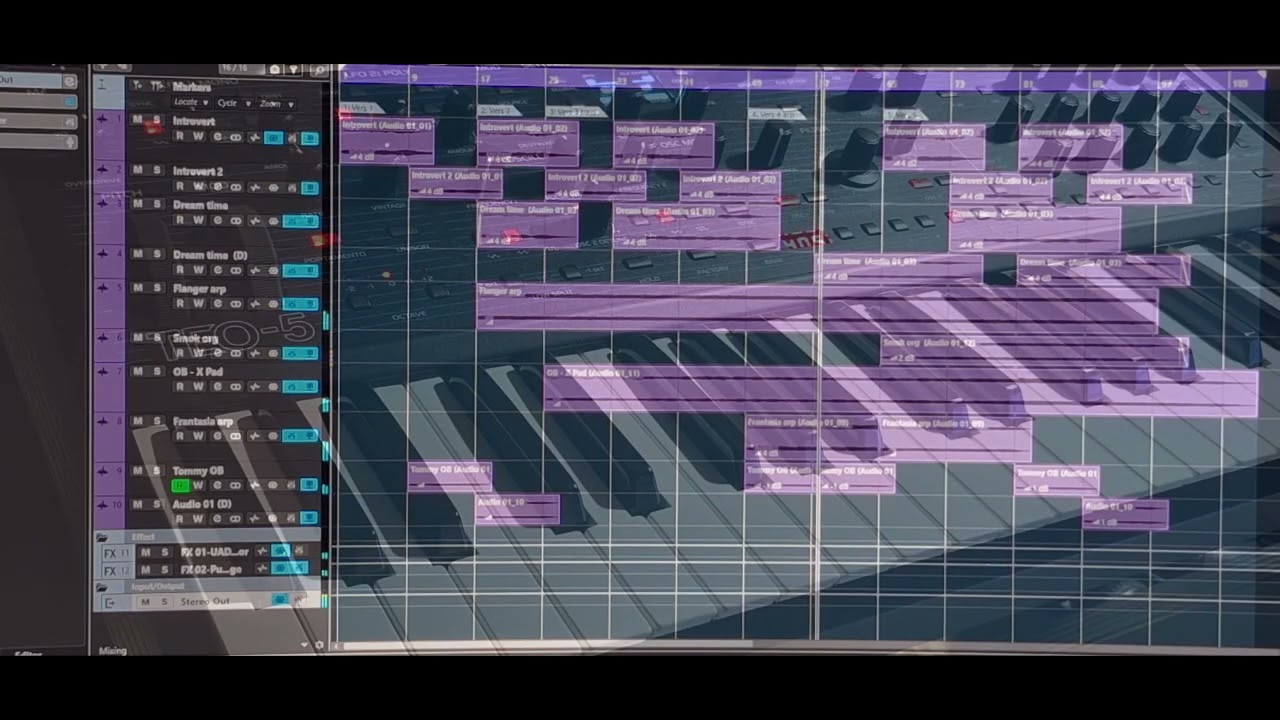Select the first Audio 01_10 clip
The height and width of the screenshot is (720, 1280).
point(517,510)
